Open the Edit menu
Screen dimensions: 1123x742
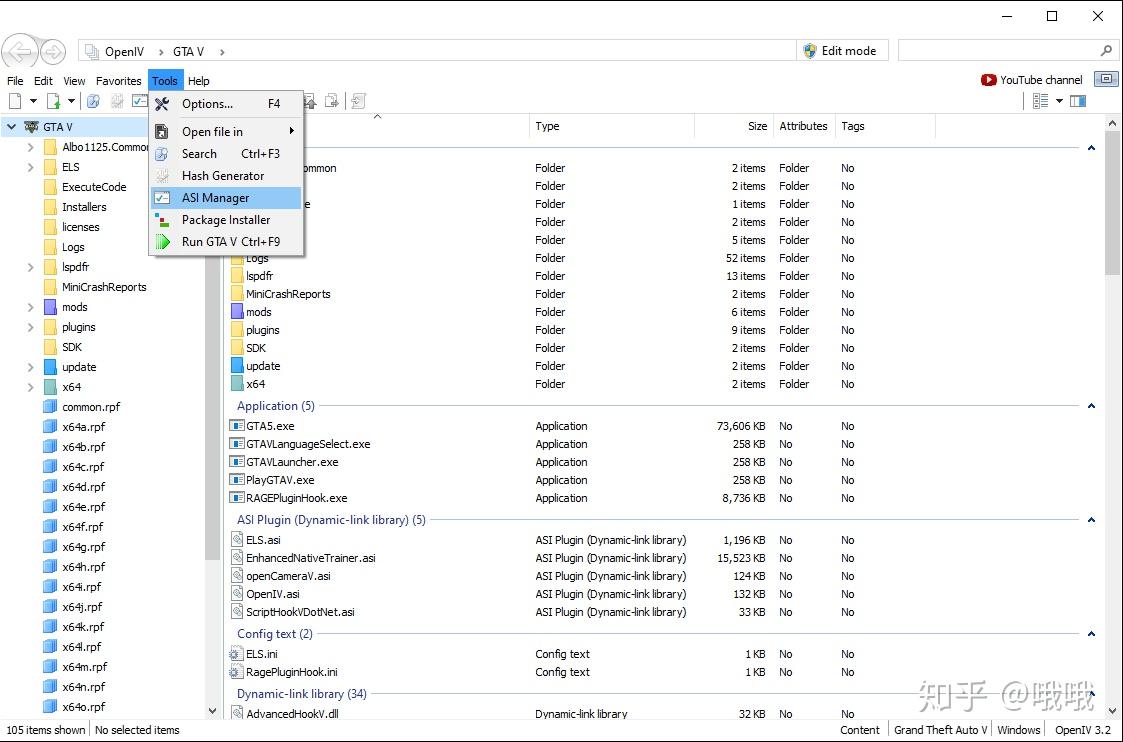click(44, 81)
